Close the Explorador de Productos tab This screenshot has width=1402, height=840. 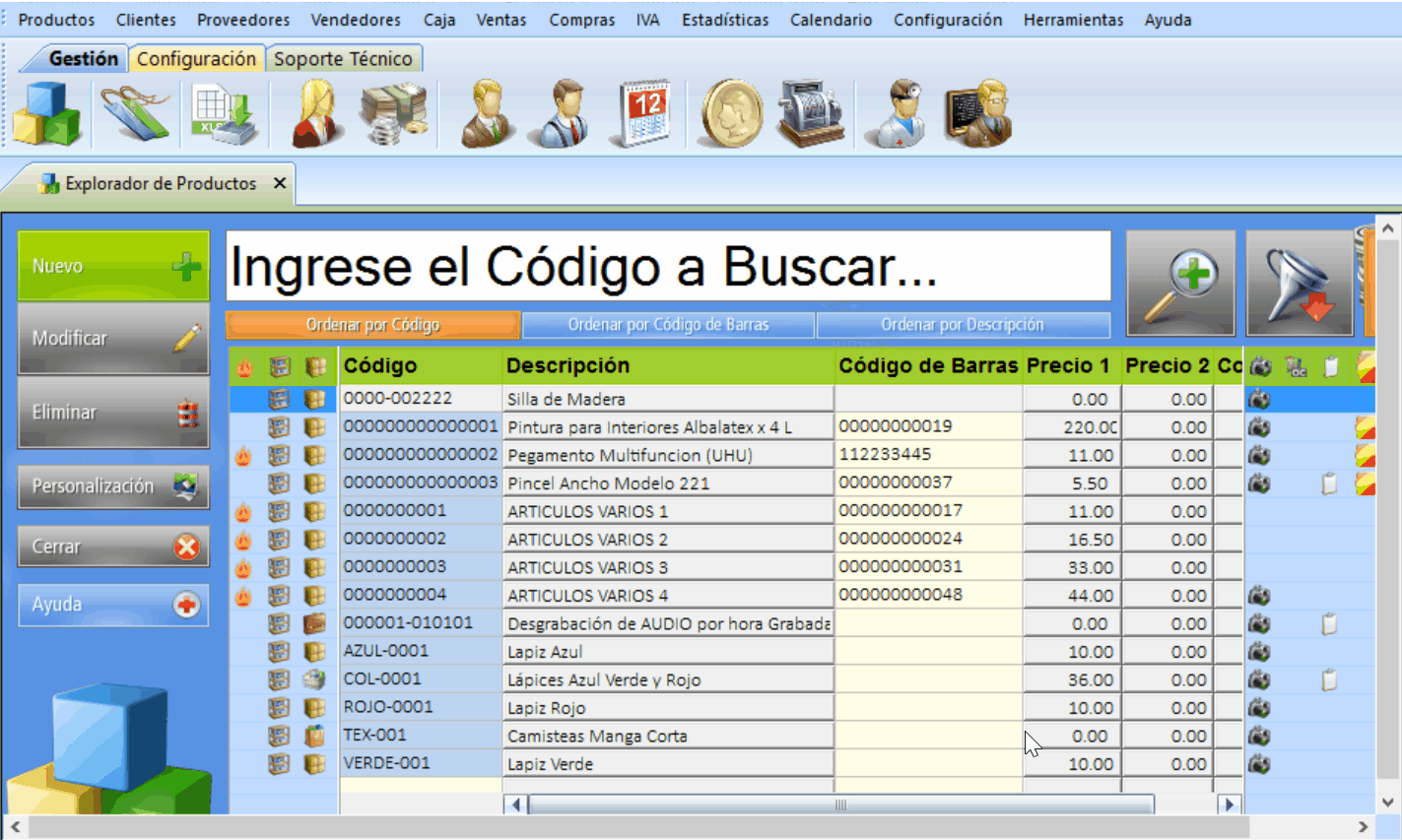tap(280, 183)
